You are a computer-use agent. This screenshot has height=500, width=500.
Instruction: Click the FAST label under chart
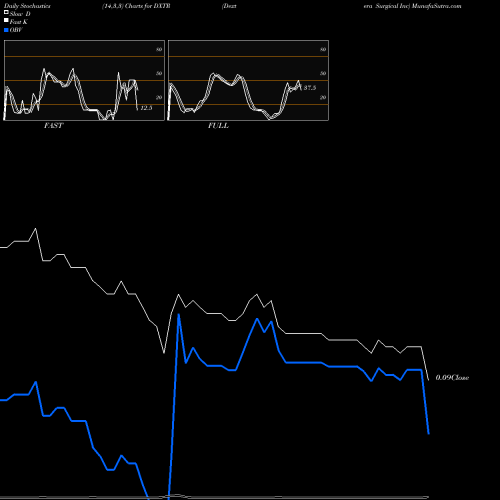[53, 126]
